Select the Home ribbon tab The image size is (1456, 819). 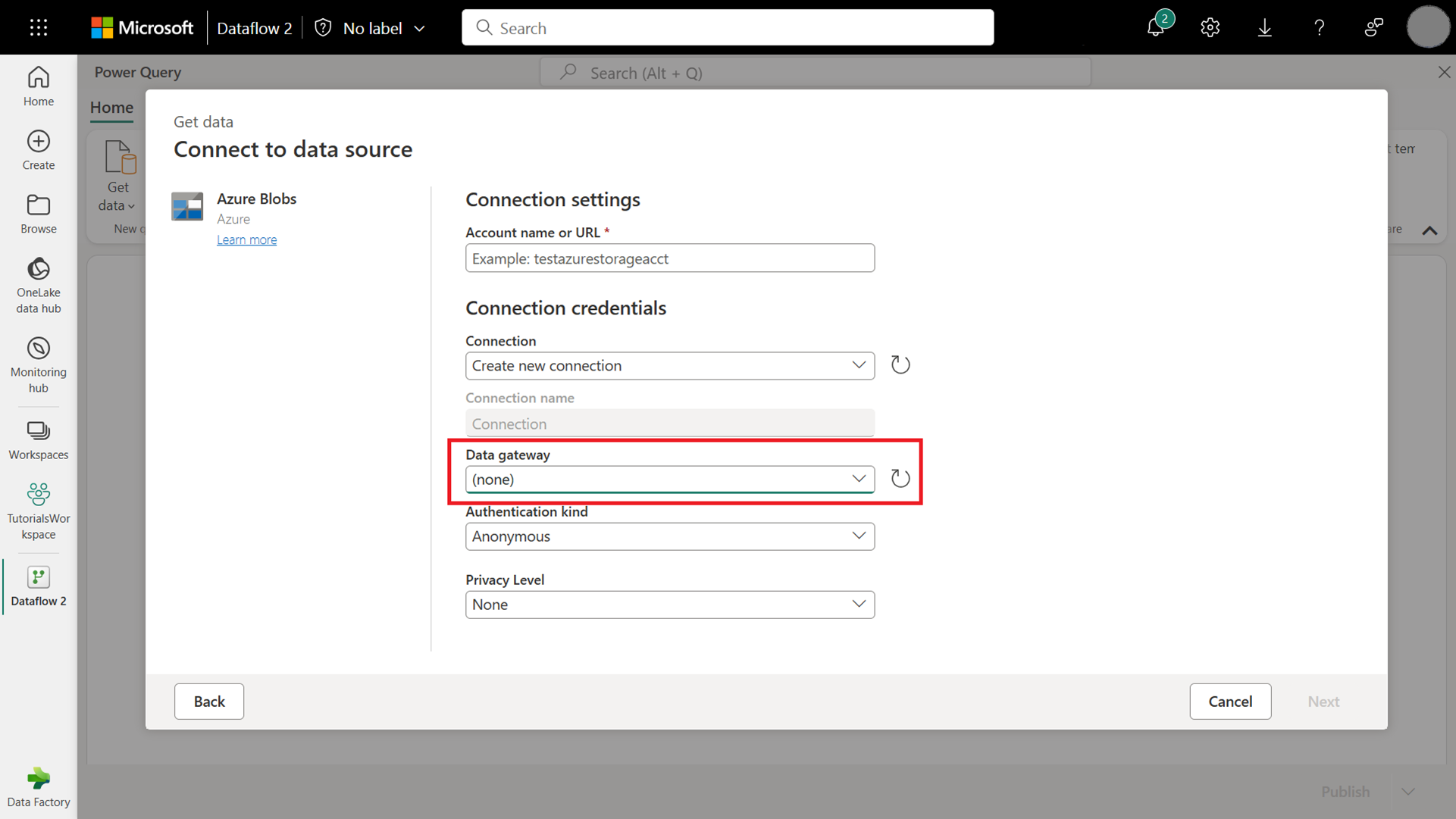(111, 108)
